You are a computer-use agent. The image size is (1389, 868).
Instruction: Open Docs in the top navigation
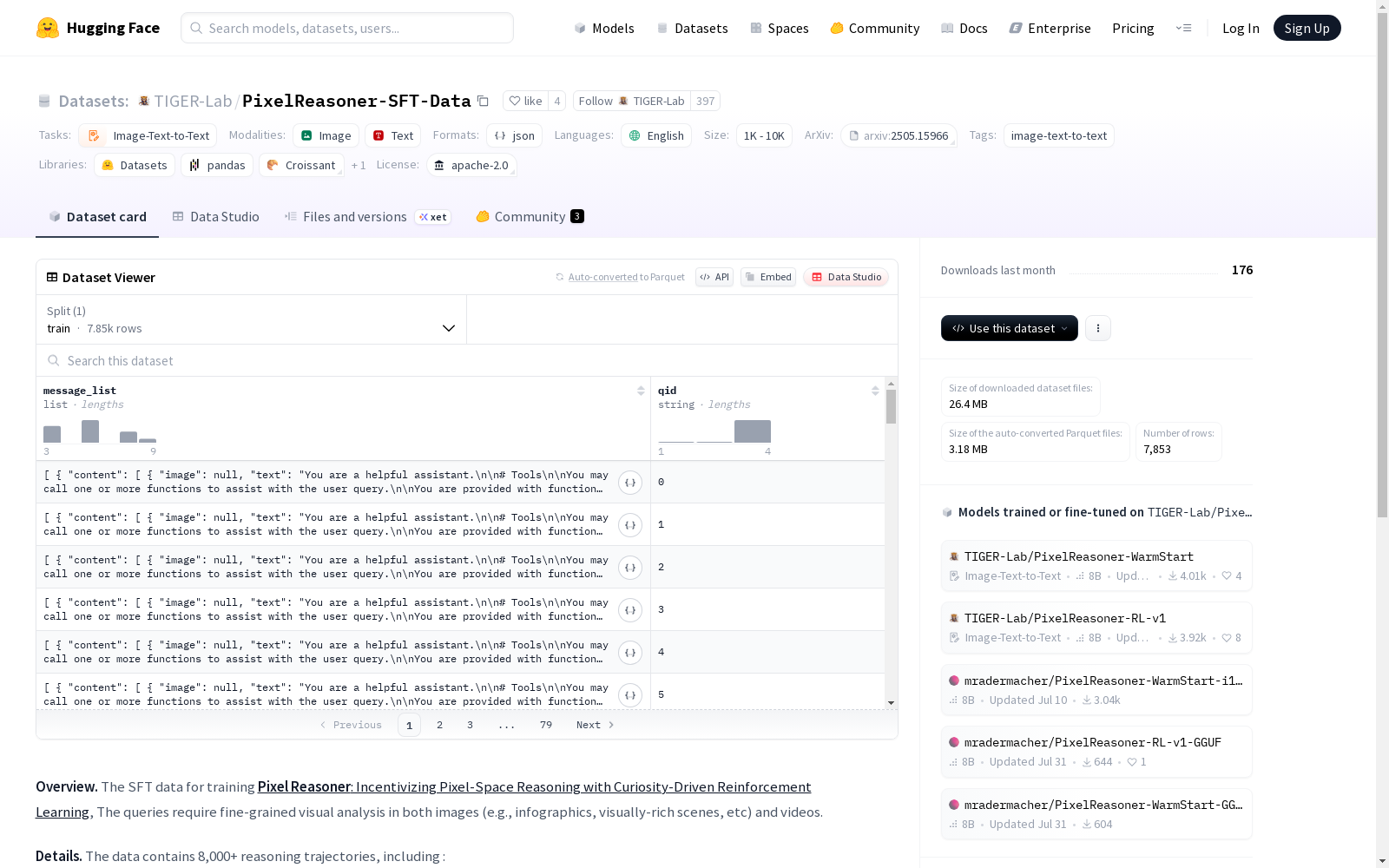964,28
